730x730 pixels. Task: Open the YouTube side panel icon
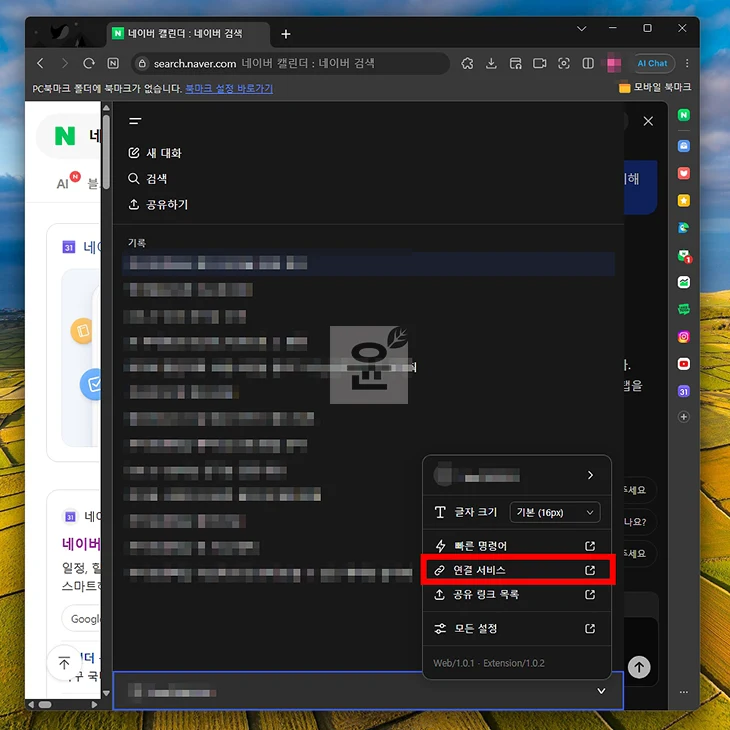click(683, 364)
